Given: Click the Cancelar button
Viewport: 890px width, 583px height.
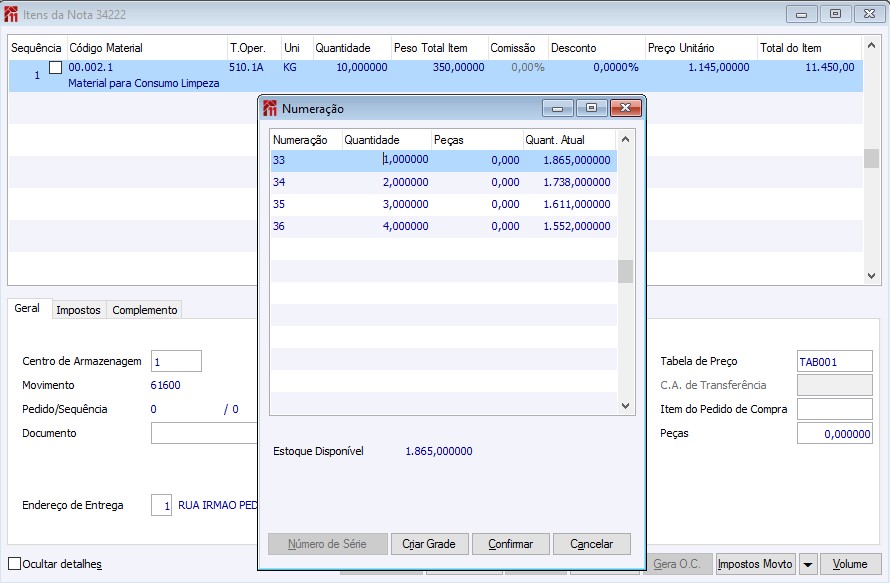Looking at the screenshot, I should (x=591, y=544).
